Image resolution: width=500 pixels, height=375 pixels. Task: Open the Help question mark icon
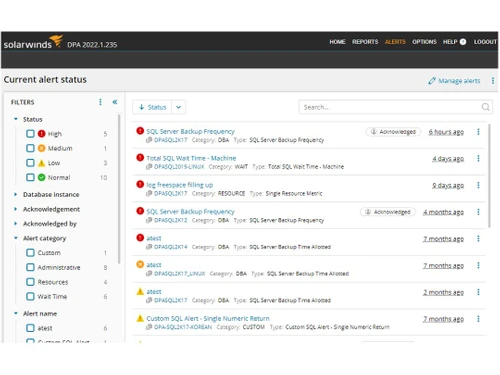(463, 42)
